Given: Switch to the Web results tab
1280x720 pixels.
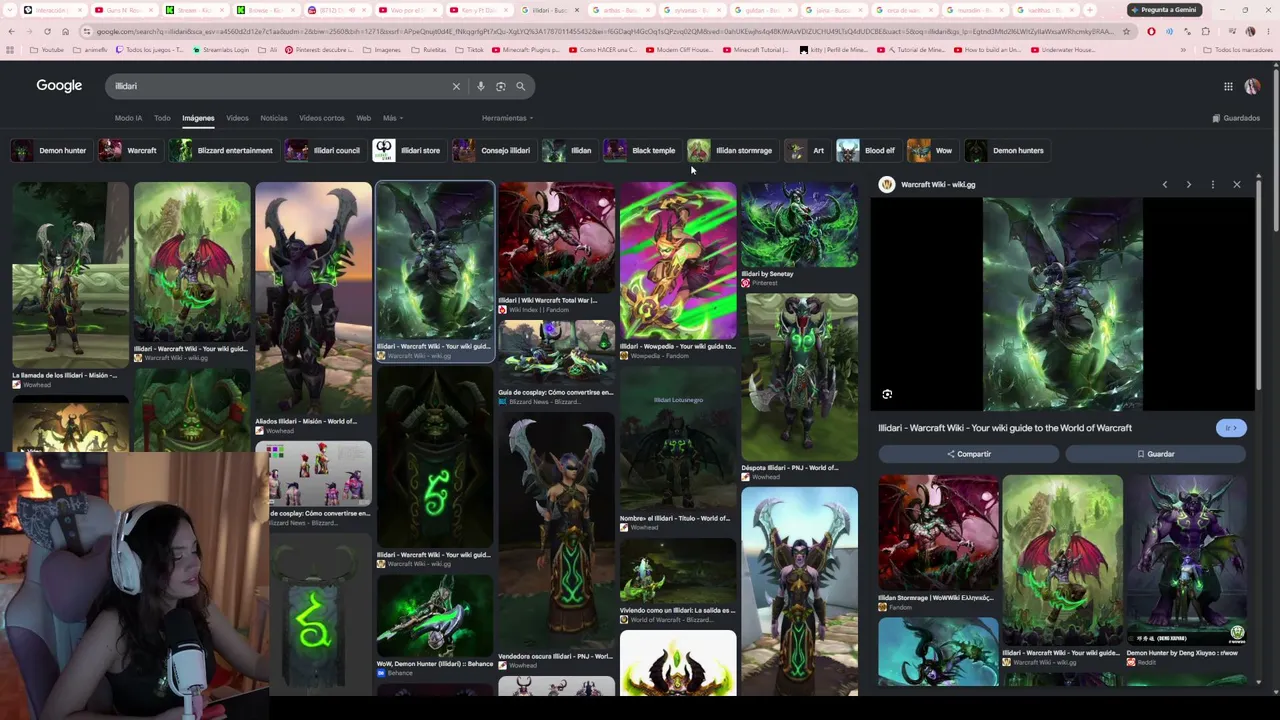Looking at the screenshot, I should click(364, 118).
